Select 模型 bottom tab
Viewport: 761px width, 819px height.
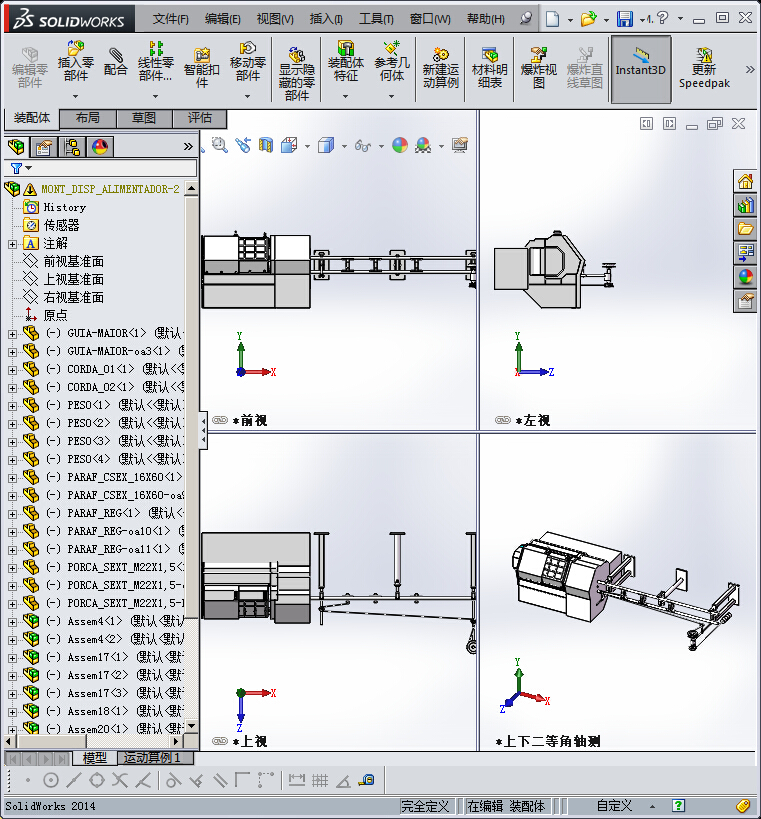[95, 757]
